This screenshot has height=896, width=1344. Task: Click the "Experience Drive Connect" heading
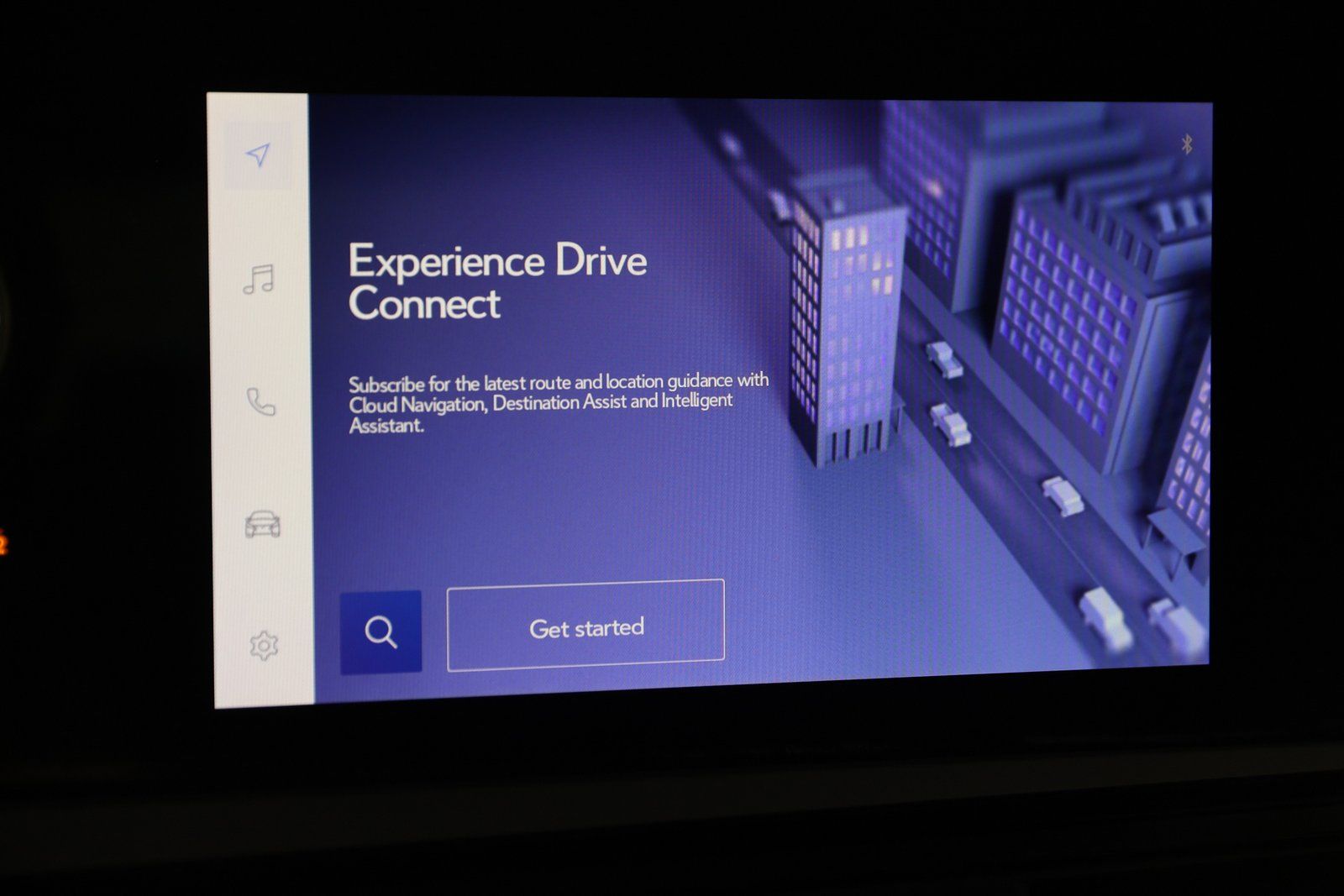click(x=497, y=282)
